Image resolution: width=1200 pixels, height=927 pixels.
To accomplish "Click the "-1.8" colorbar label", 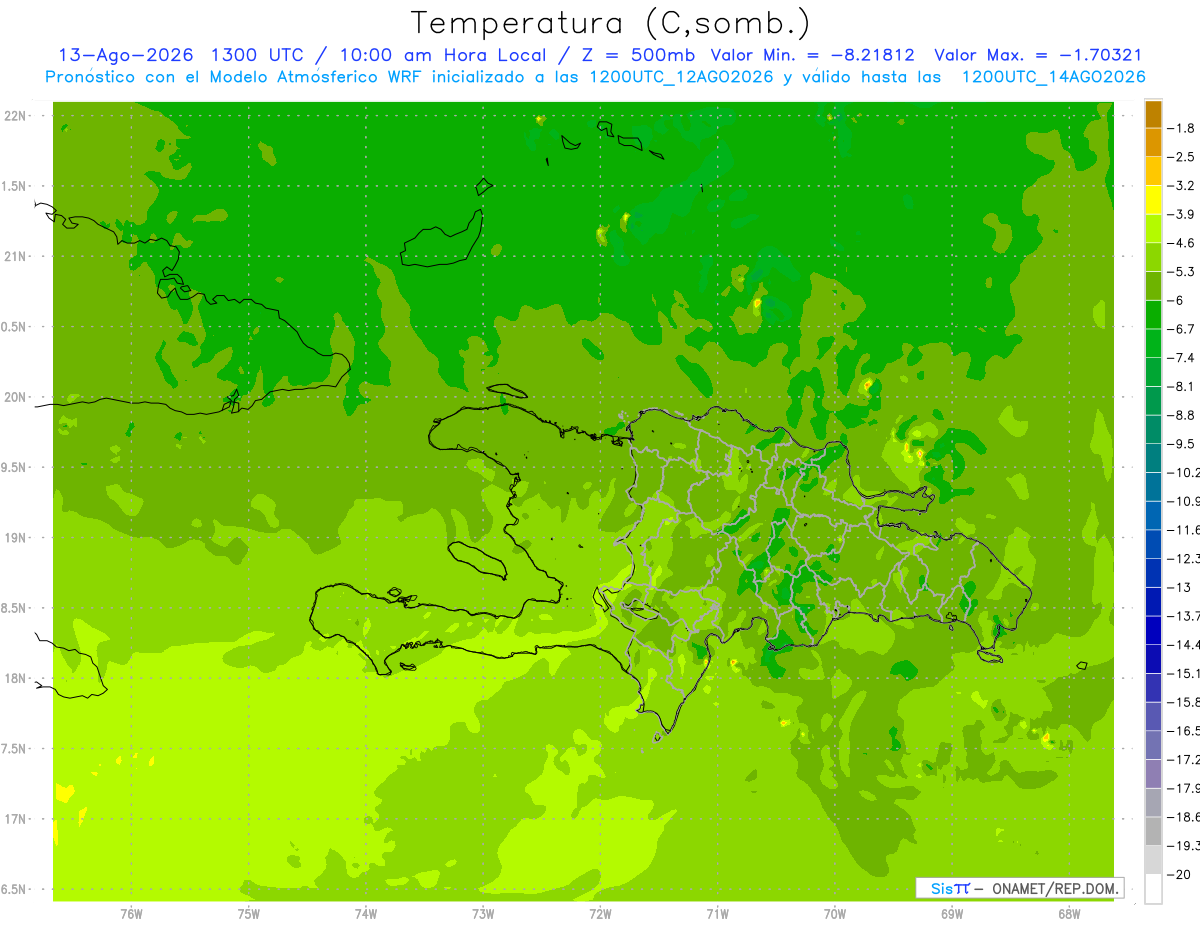I will 1183,128.
